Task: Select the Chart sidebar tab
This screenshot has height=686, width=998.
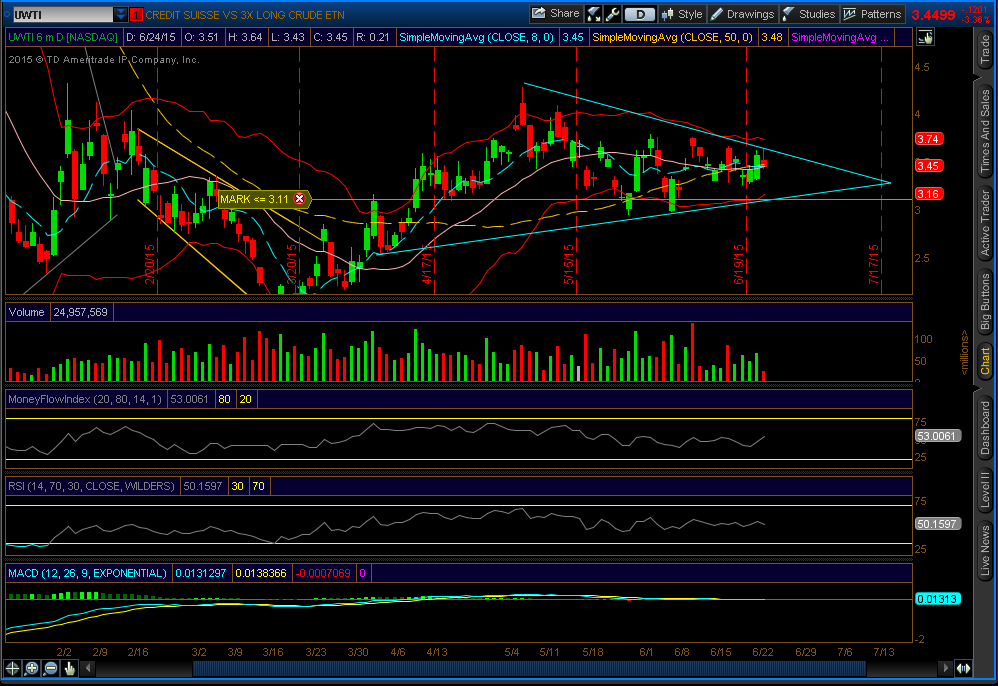Action: pyautogui.click(x=985, y=361)
